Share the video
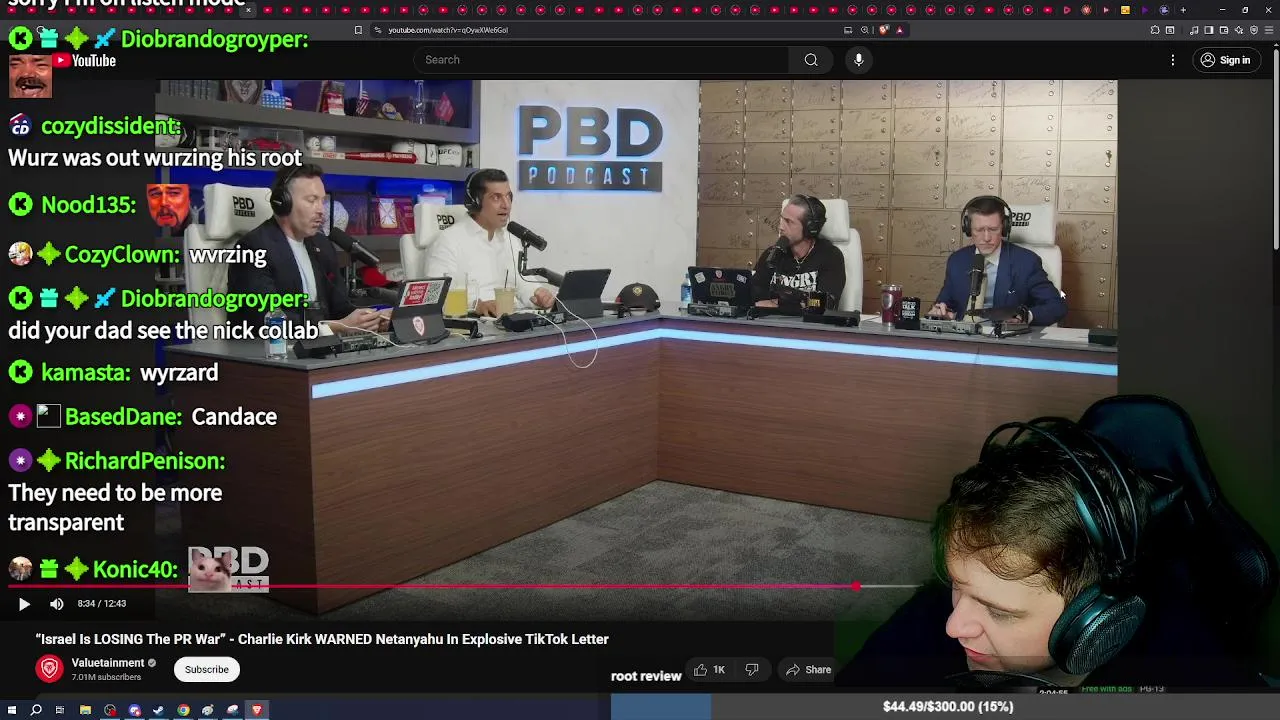This screenshot has width=1280, height=720. click(808, 669)
